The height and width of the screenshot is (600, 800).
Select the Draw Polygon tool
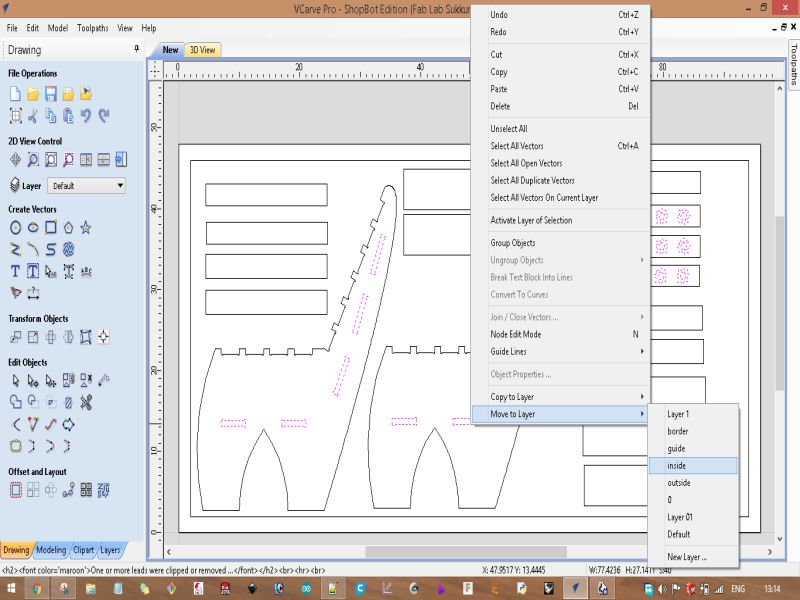[68, 228]
